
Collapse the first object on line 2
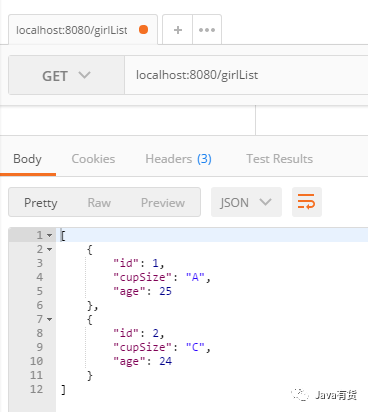pyautogui.click(x=50, y=249)
